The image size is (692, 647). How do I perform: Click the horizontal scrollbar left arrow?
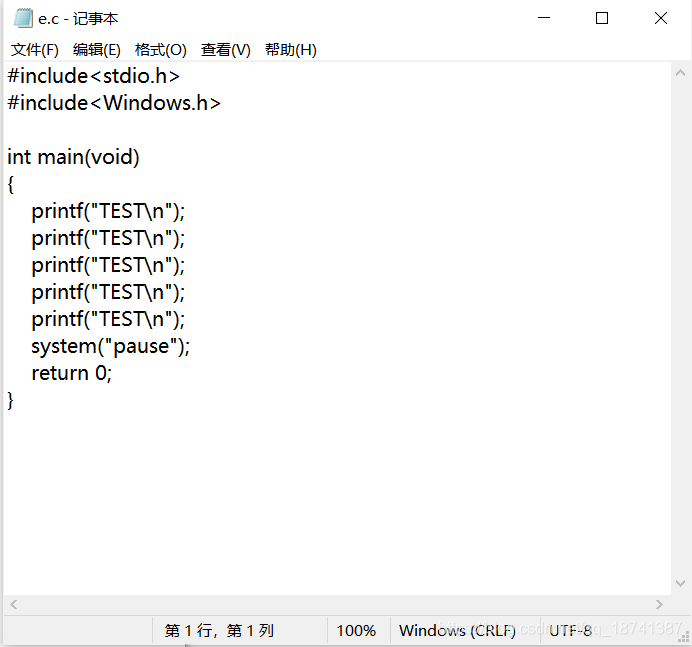tap(14, 605)
